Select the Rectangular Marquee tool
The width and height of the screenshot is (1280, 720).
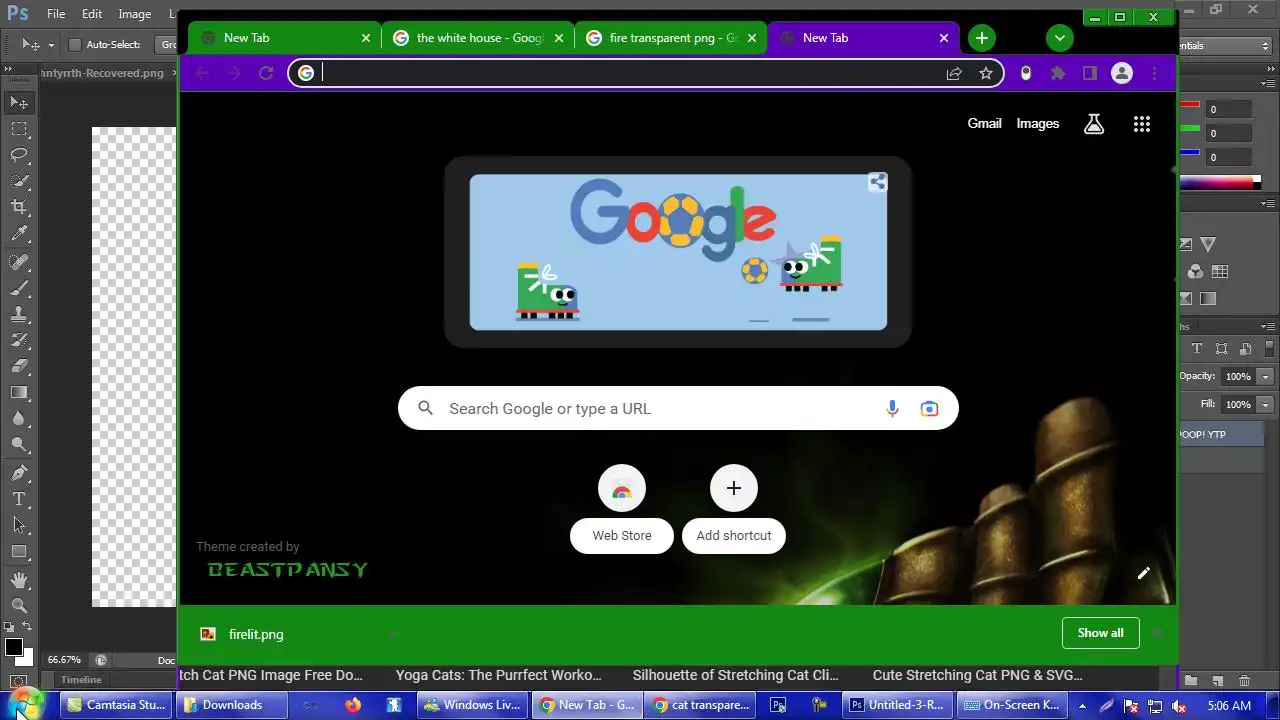(19, 129)
